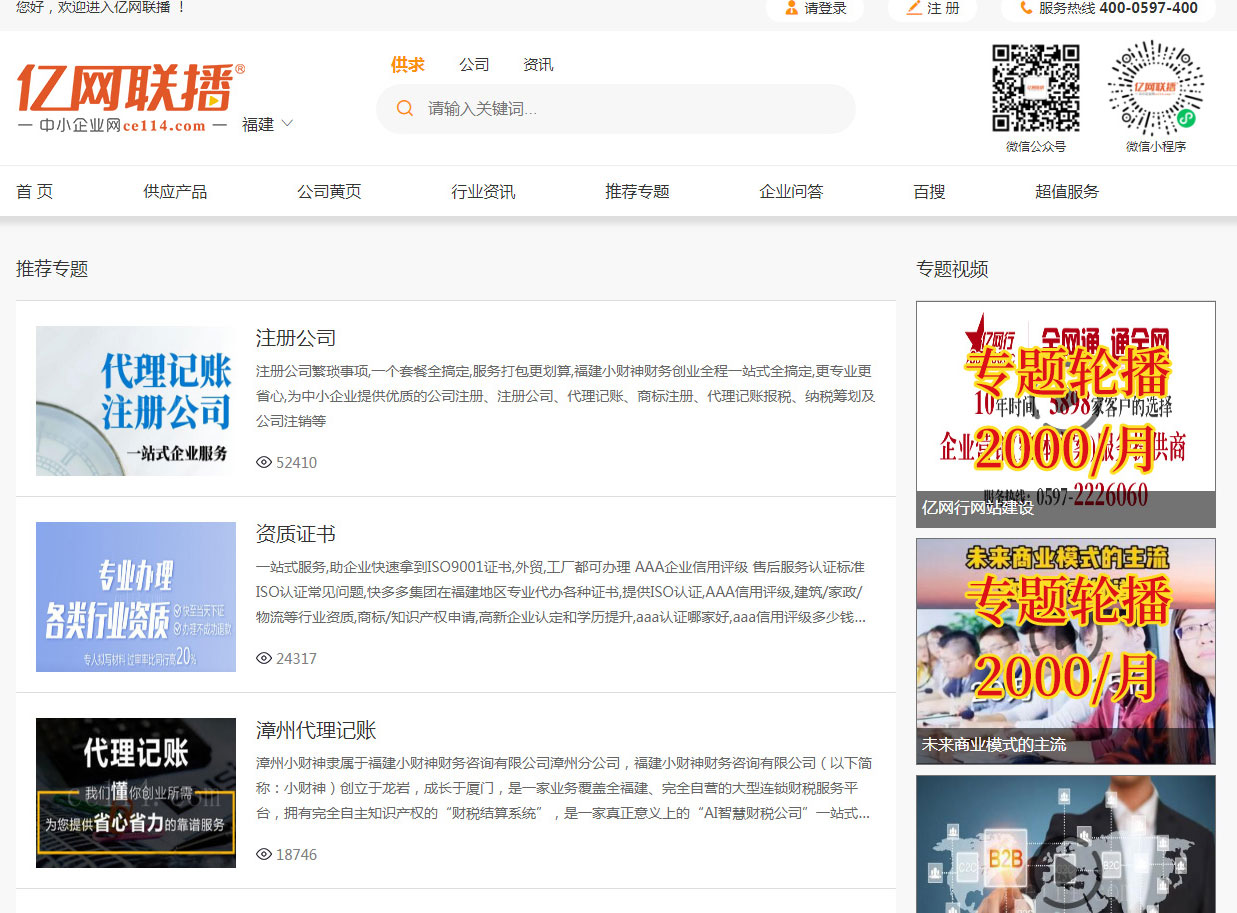Image resolution: width=1237 pixels, height=913 pixels.
Task: Click the pencil icon beside 注册
Action: (913, 8)
